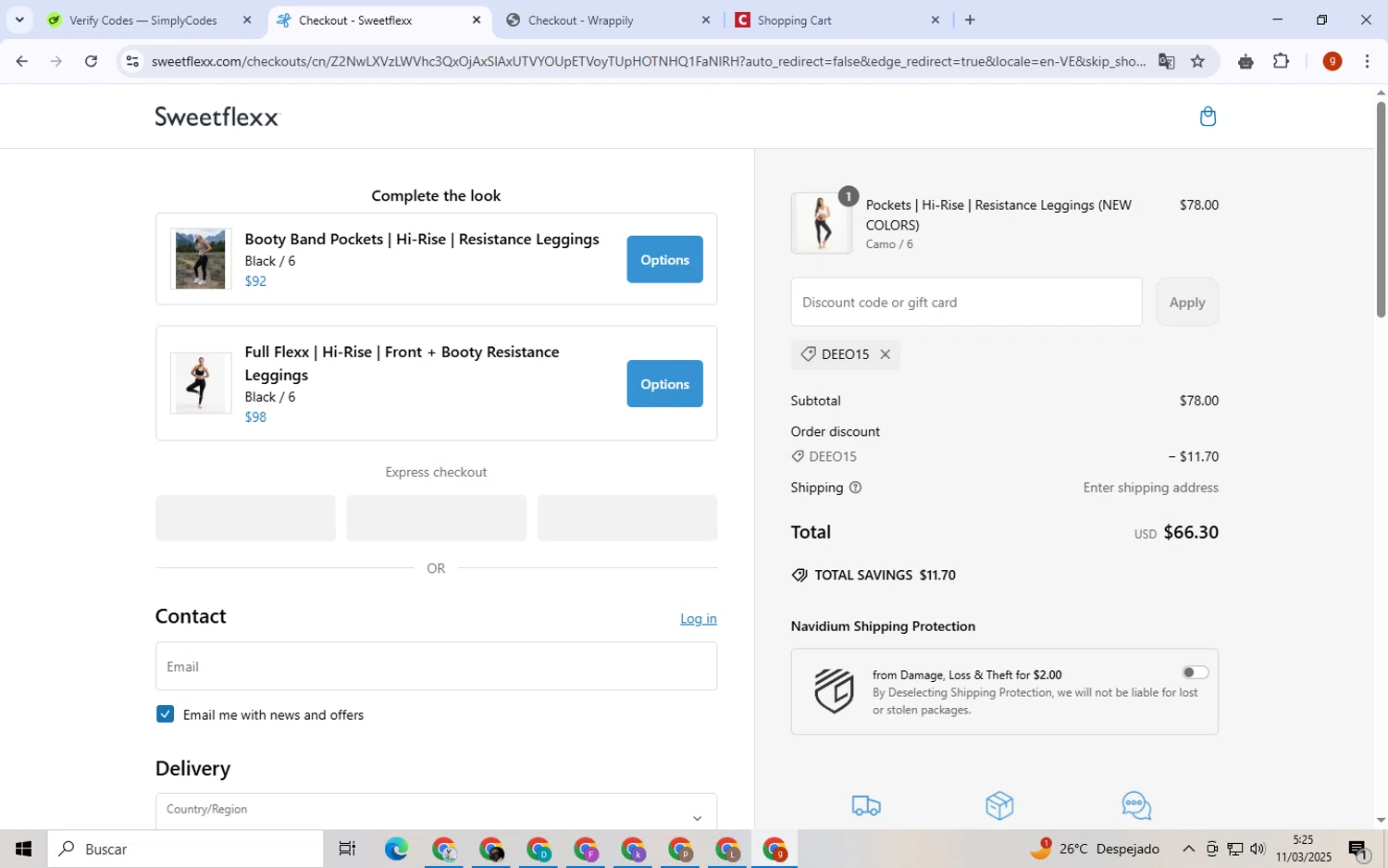
Task: Click the Booty Band Pockets product thumbnail
Action: pos(200,259)
